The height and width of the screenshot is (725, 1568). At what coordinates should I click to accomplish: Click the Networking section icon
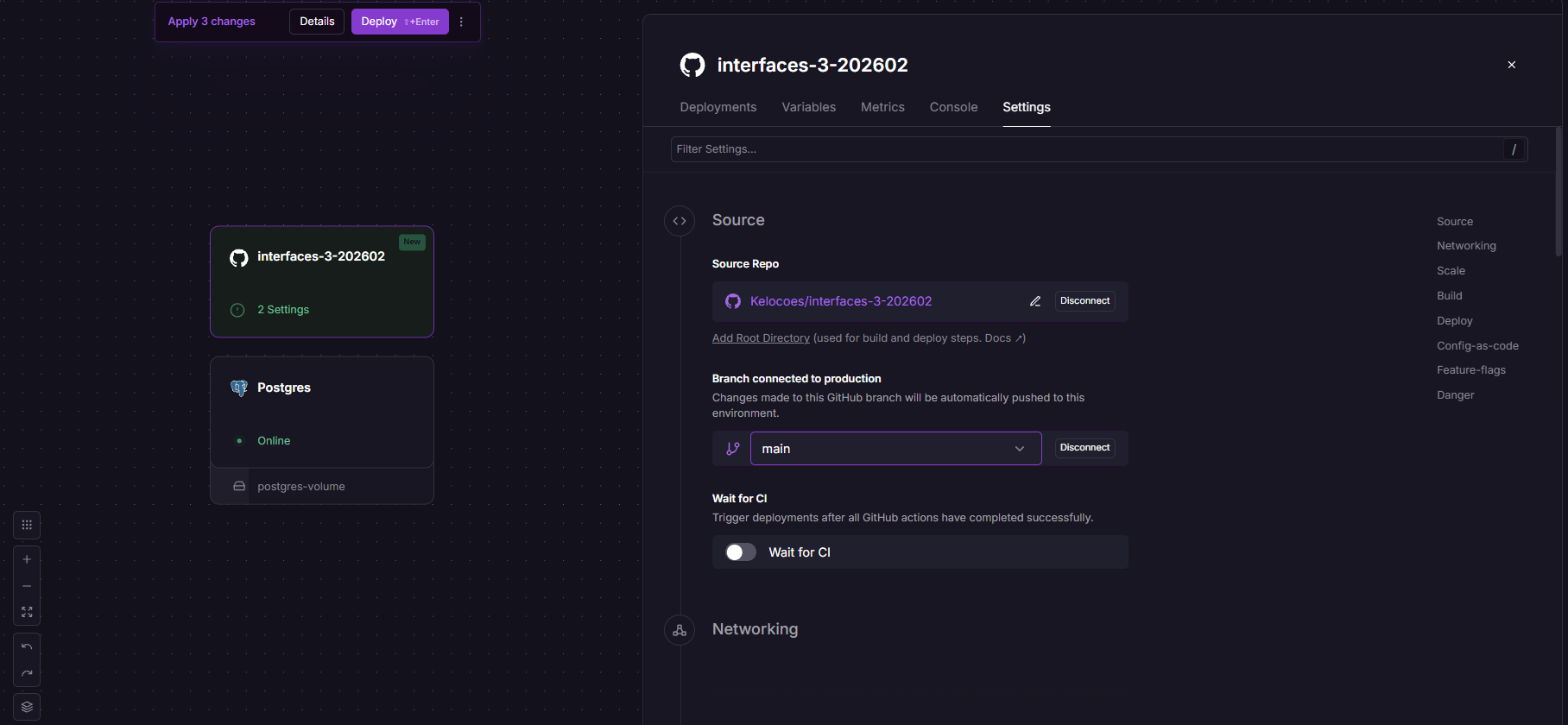[680, 630]
